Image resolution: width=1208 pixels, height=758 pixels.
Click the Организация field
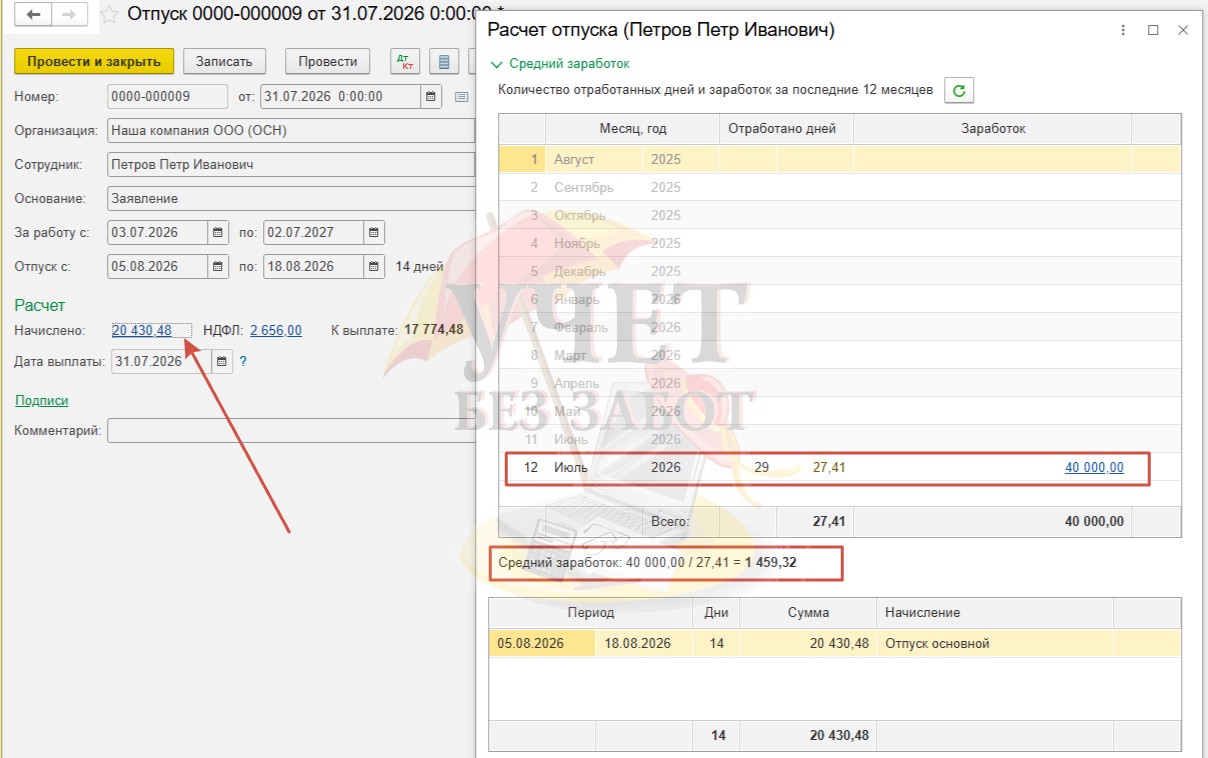[x=291, y=130]
